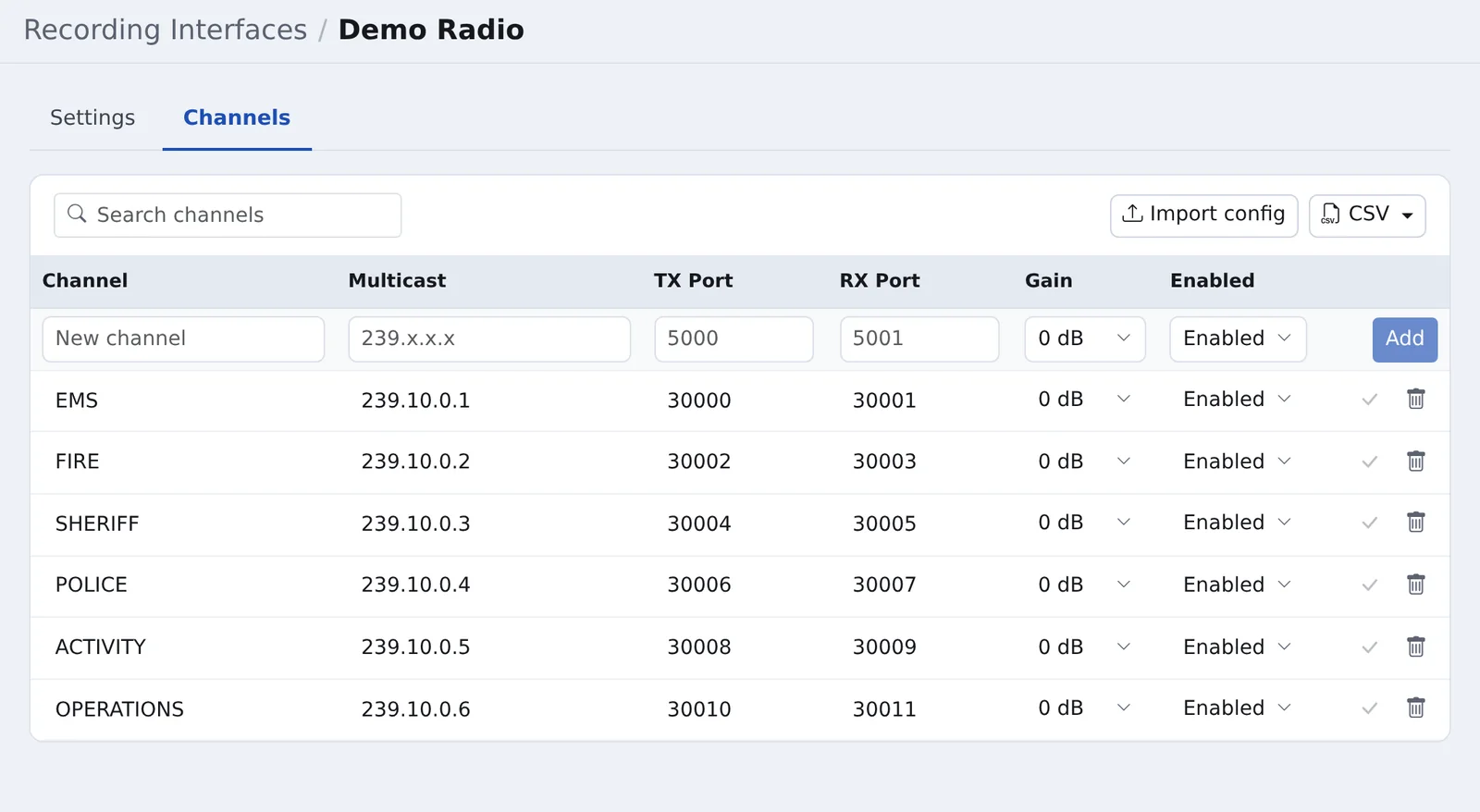Click the new channel TX Port field
This screenshot has width=1480, height=812.
pyautogui.click(x=734, y=339)
